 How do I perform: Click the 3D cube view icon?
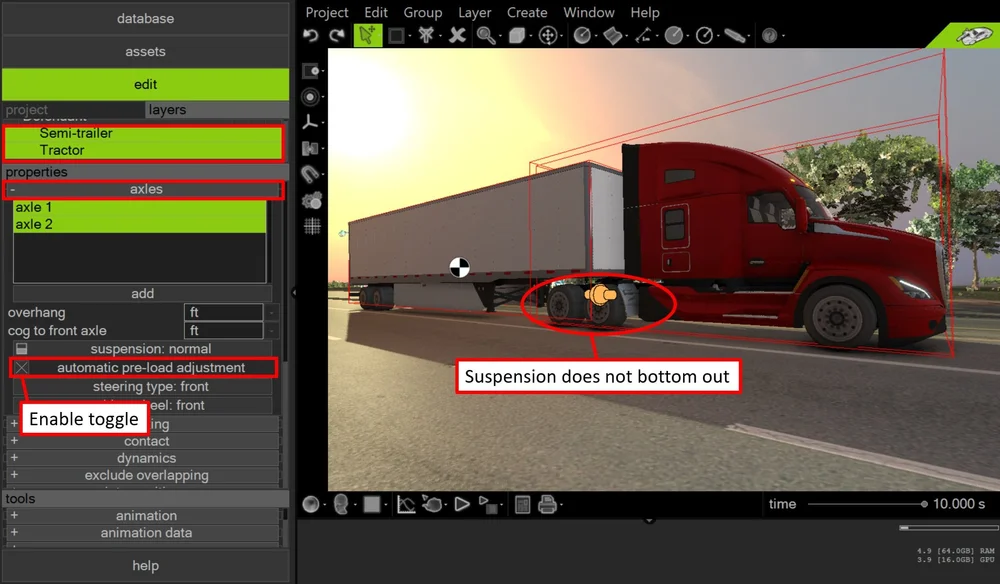517,36
